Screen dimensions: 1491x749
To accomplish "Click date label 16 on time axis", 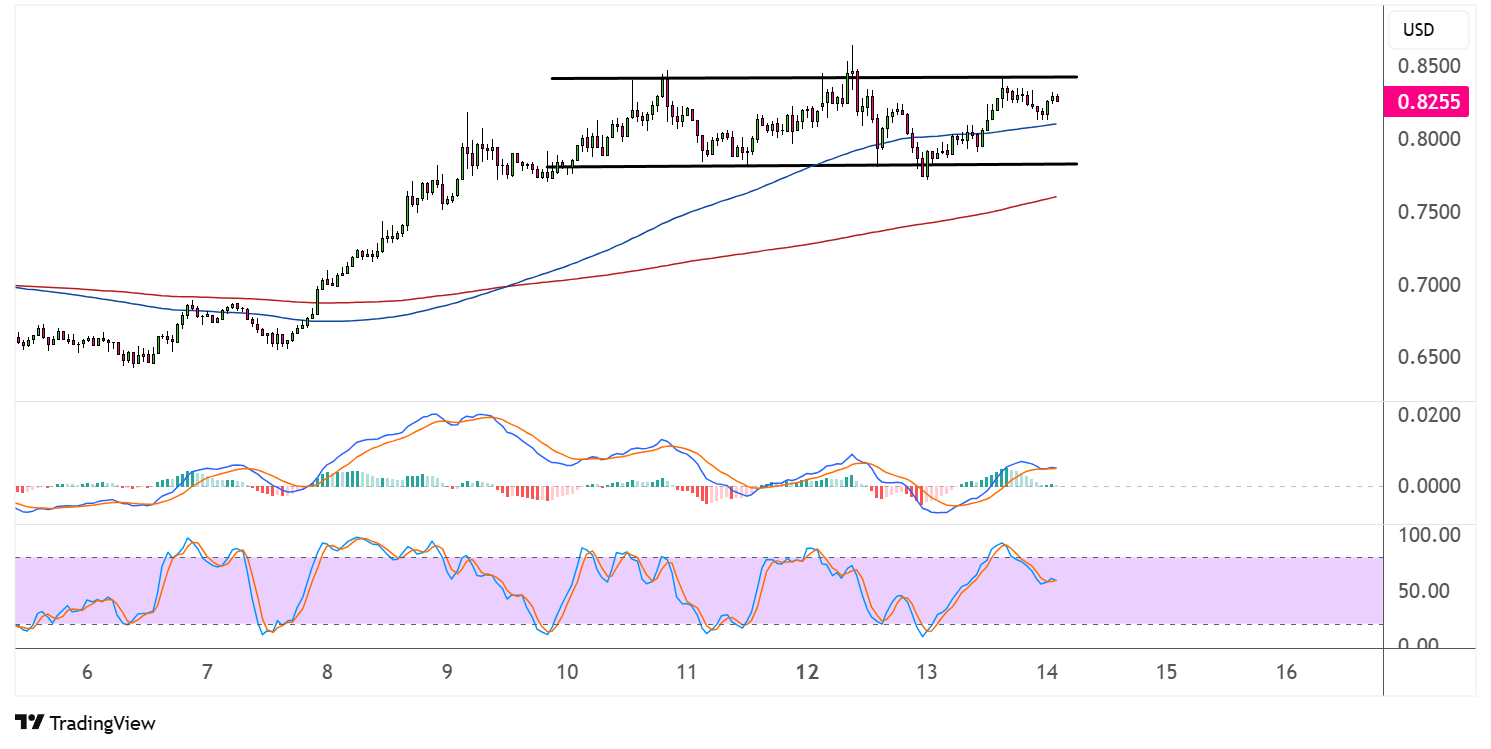I will (x=1287, y=672).
